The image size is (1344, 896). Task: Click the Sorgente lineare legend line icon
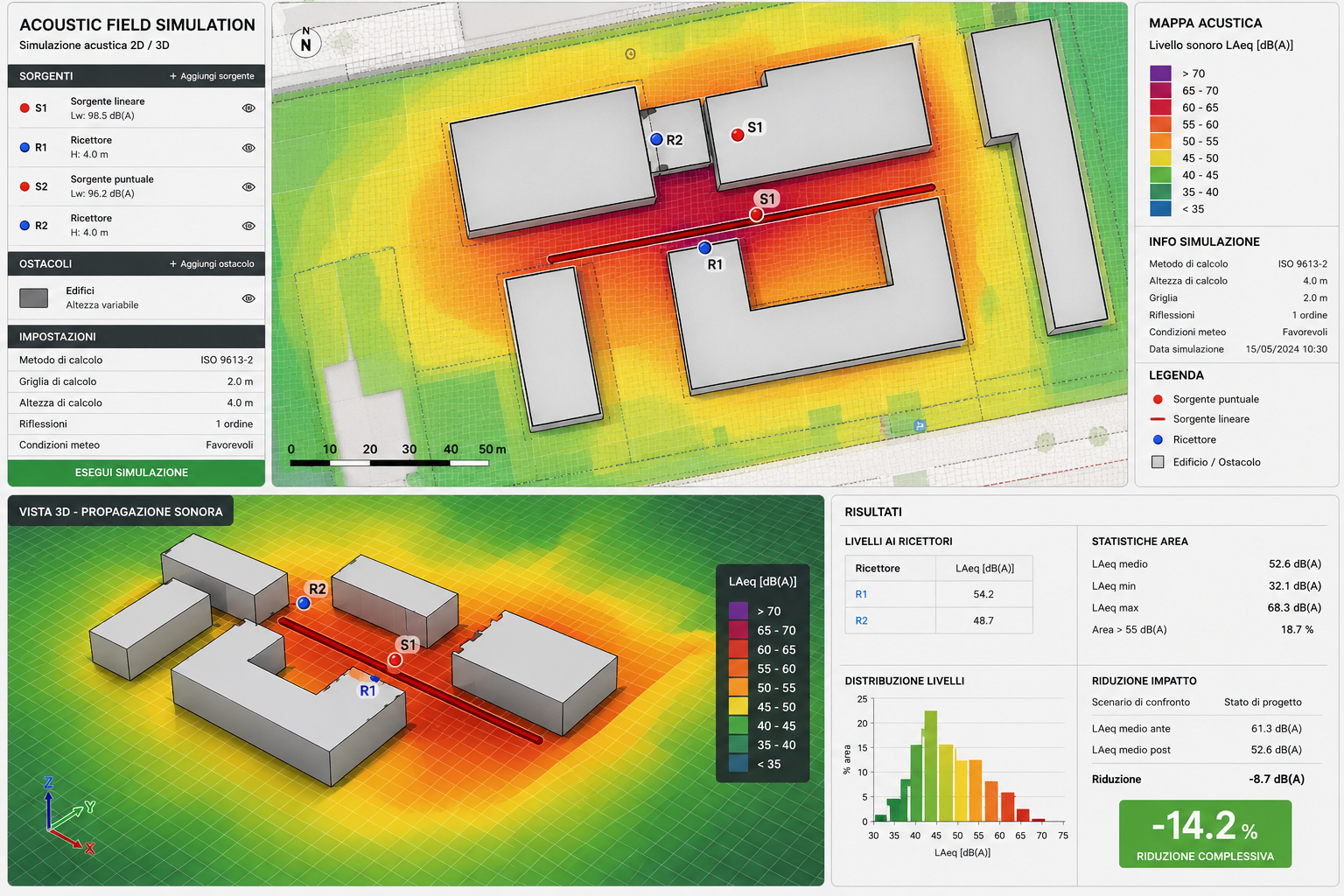(1158, 419)
